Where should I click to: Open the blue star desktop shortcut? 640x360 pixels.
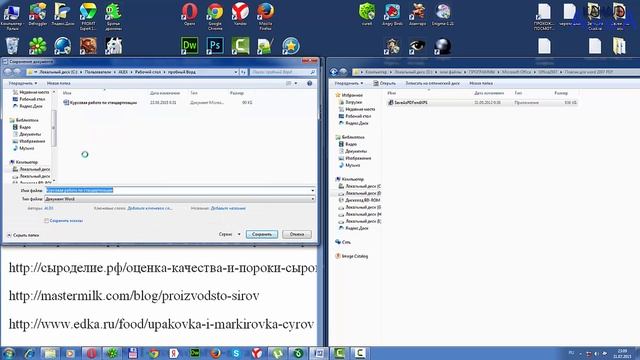[291, 45]
